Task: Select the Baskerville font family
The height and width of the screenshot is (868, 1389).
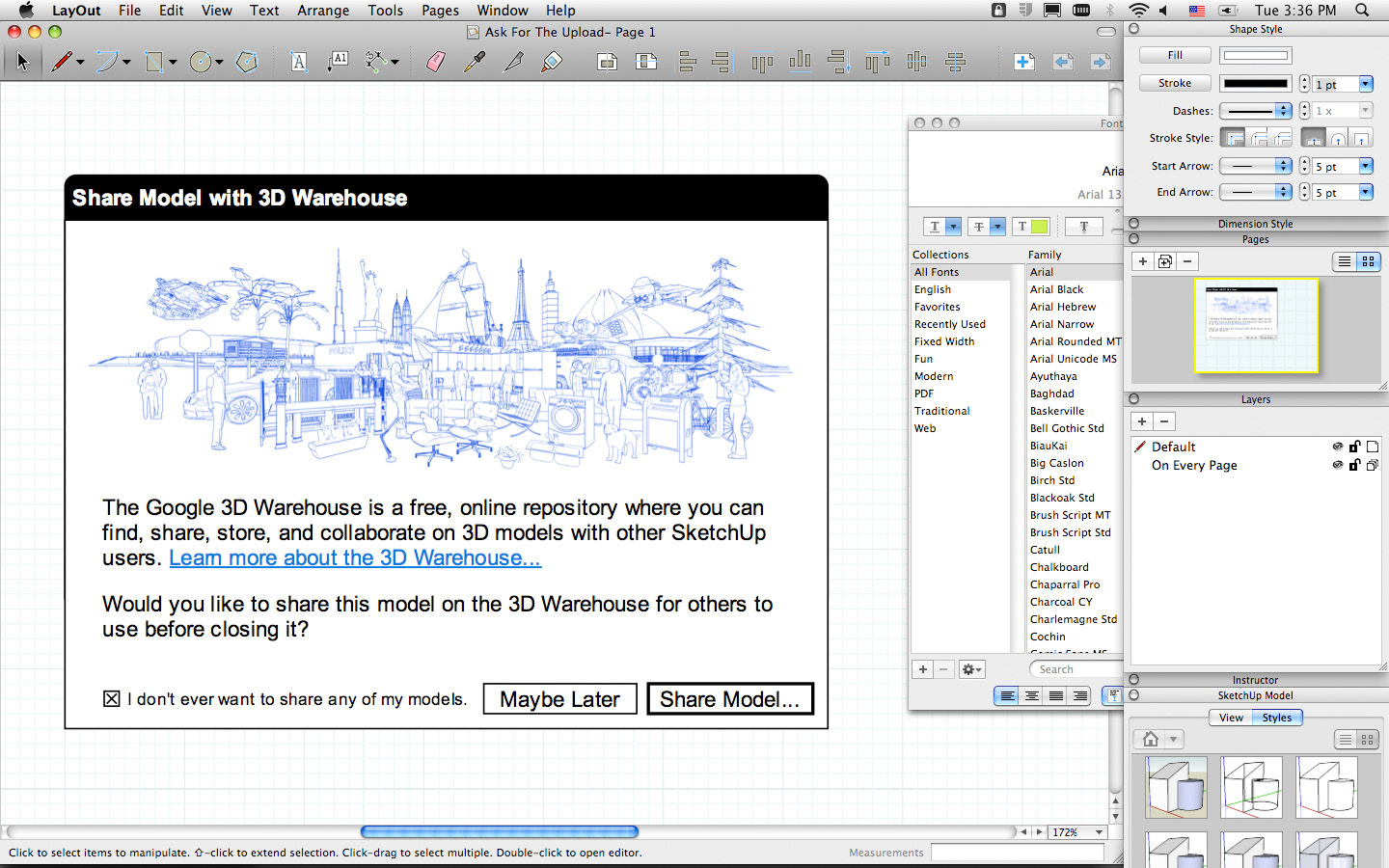Action: [x=1056, y=411]
